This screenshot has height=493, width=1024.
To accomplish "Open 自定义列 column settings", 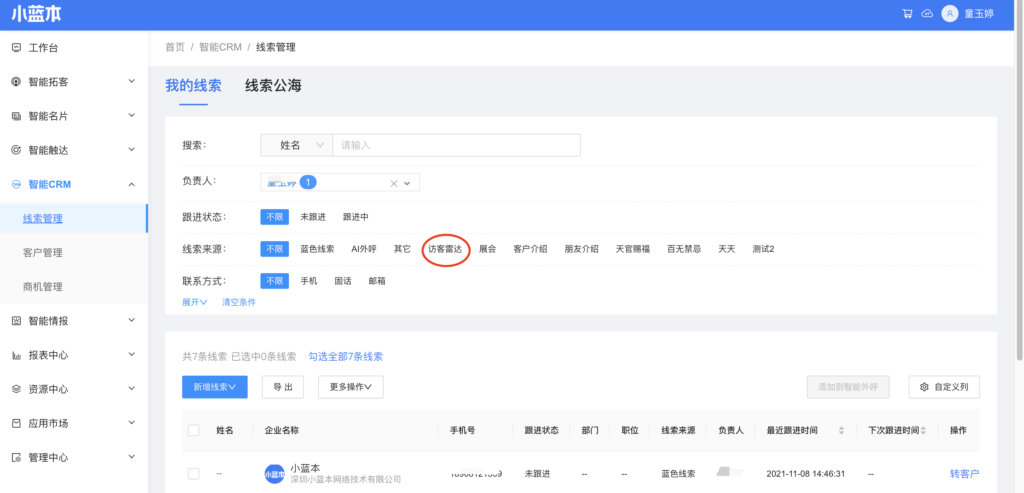I will point(943,387).
